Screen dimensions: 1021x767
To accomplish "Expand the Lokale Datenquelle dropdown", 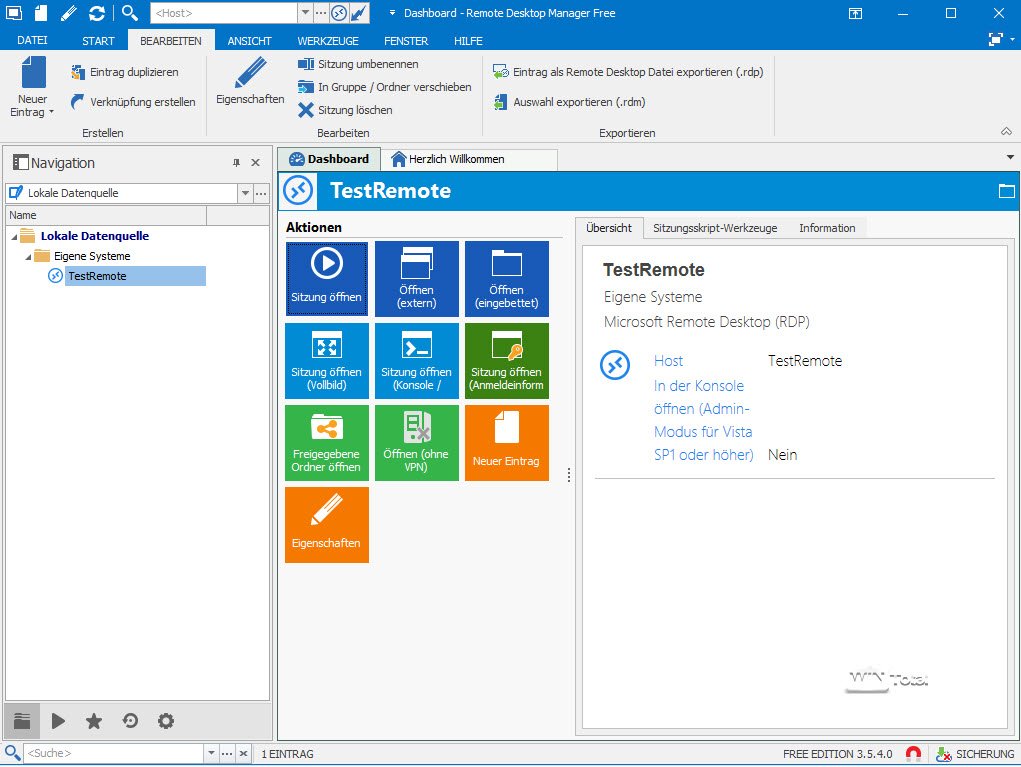I will (245, 192).
